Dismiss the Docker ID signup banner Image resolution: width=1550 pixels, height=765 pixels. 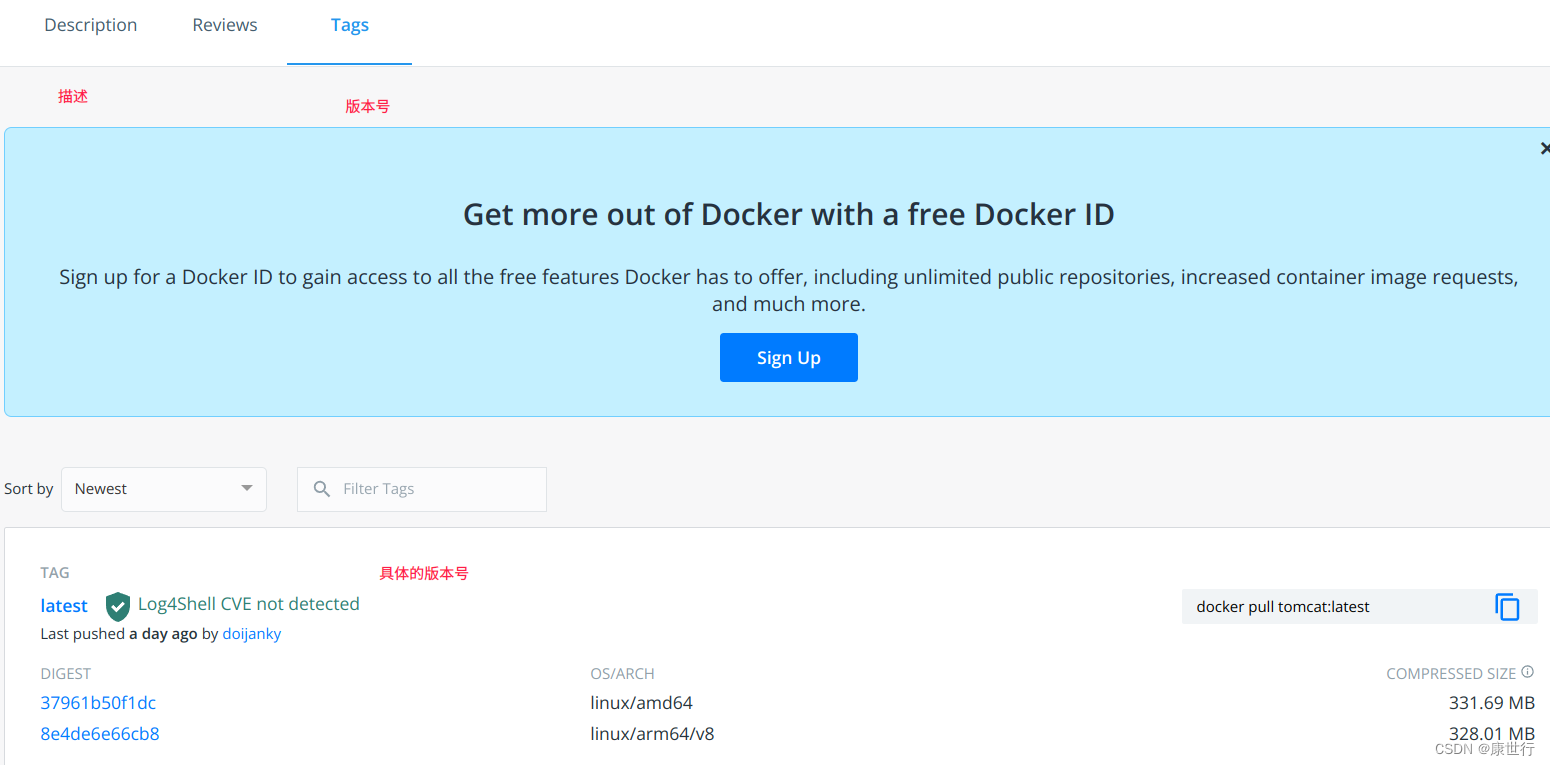[x=1543, y=147]
